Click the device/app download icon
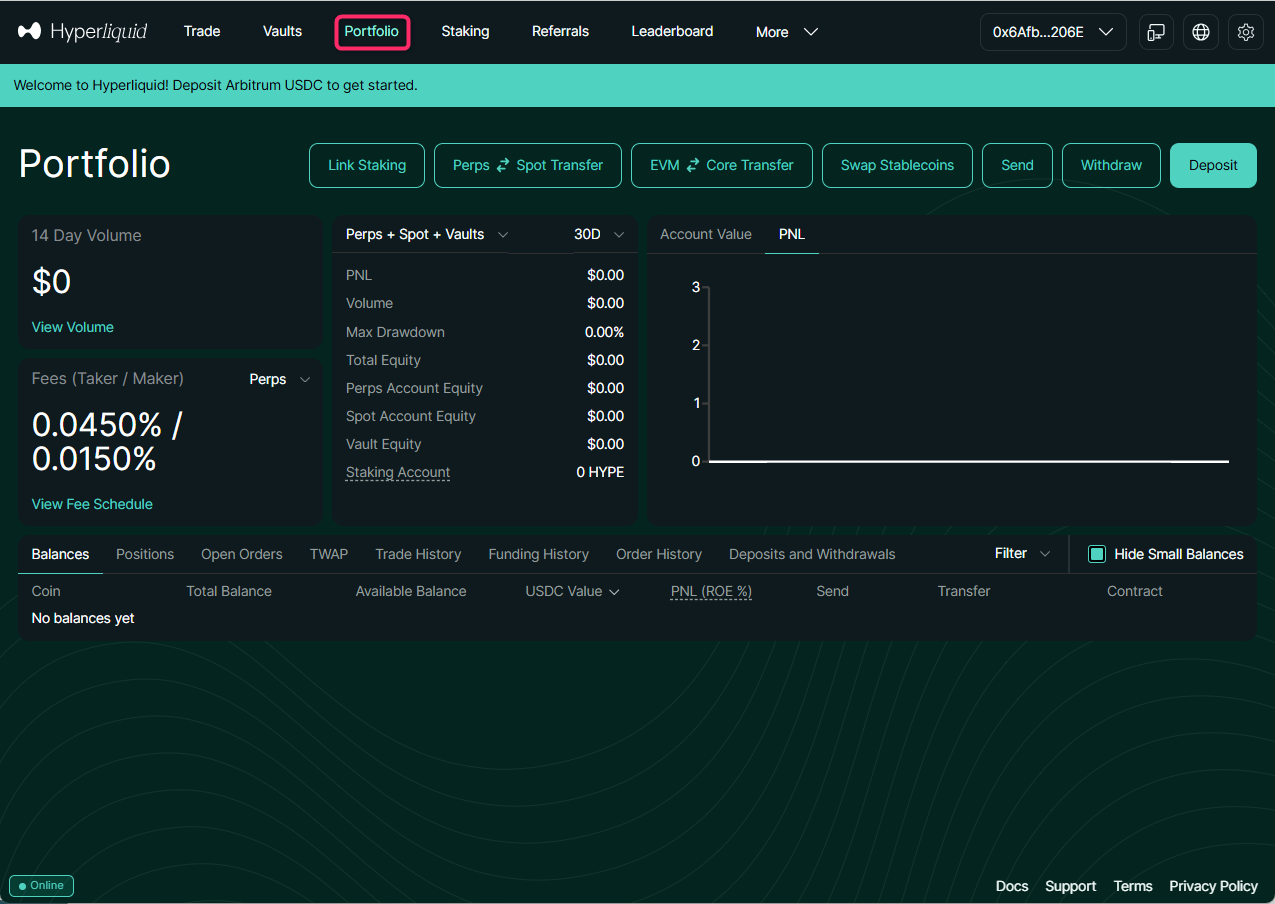The height and width of the screenshot is (904, 1275). (1156, 32)
